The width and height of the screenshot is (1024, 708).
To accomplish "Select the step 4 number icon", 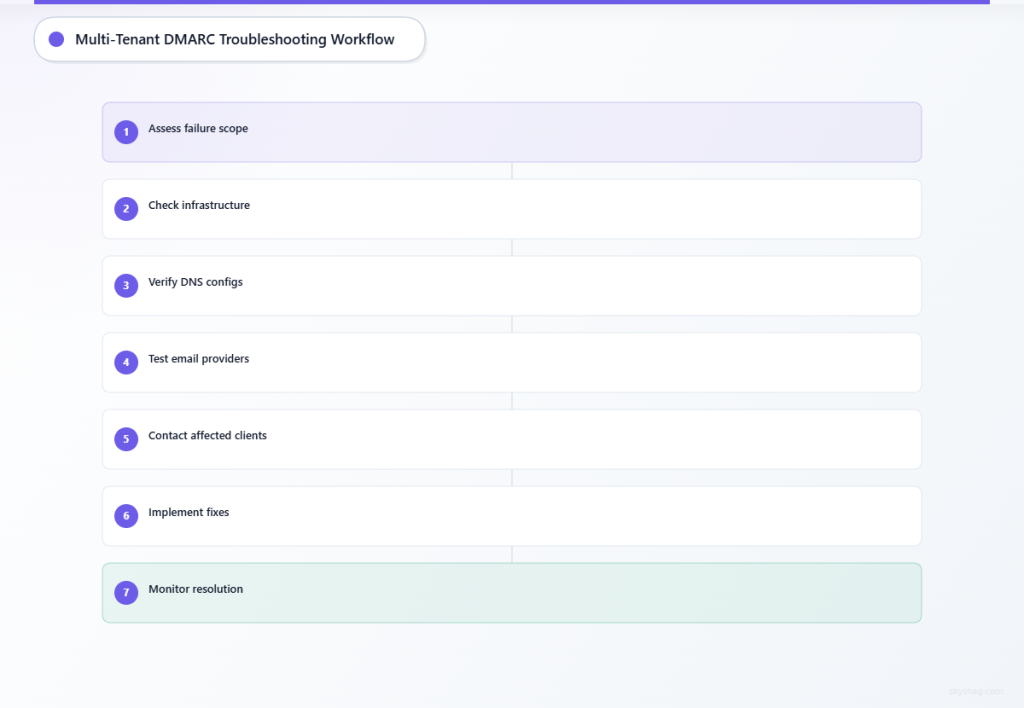I will tap(126, 362).
